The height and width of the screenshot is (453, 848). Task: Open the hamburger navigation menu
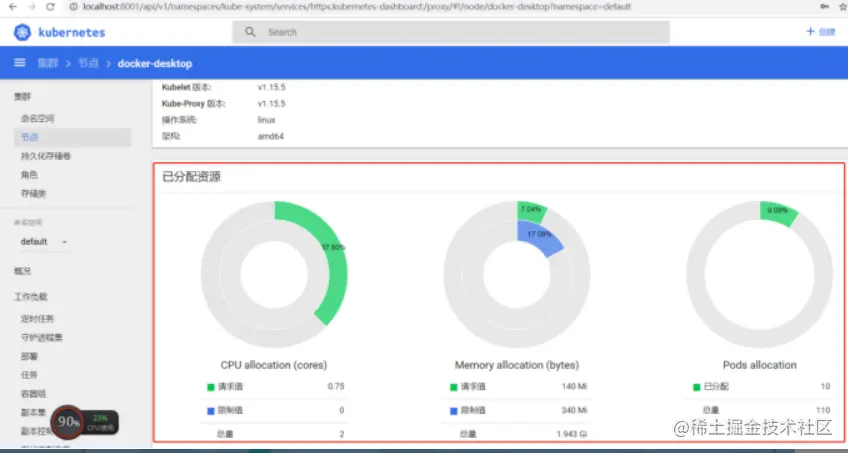19,63
